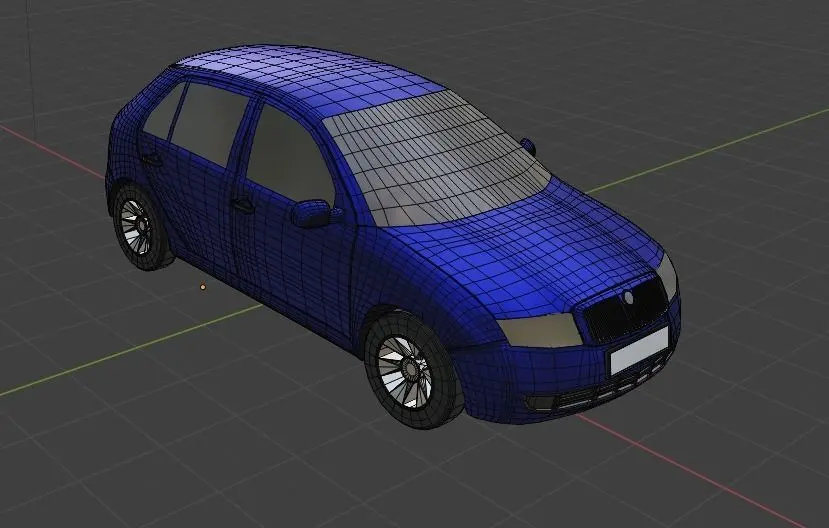829x528 pixels.
Task: Click the fog light in the lower bumper
Action: (x=539, y=403)
